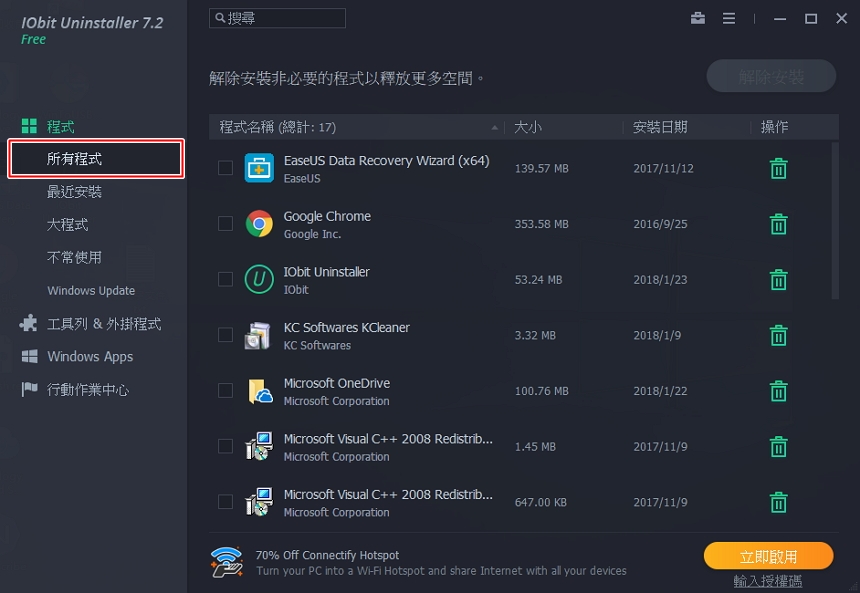Show 不常使用 programs

pos(74,258)
